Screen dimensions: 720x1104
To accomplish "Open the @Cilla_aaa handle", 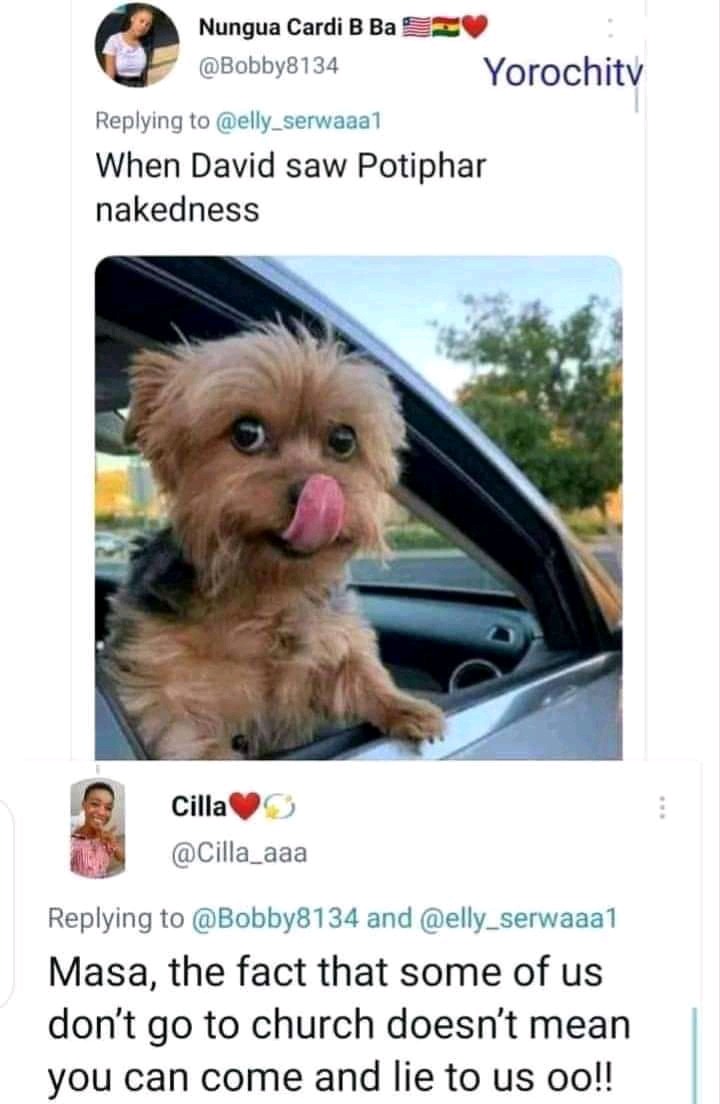I will (239, 853).
